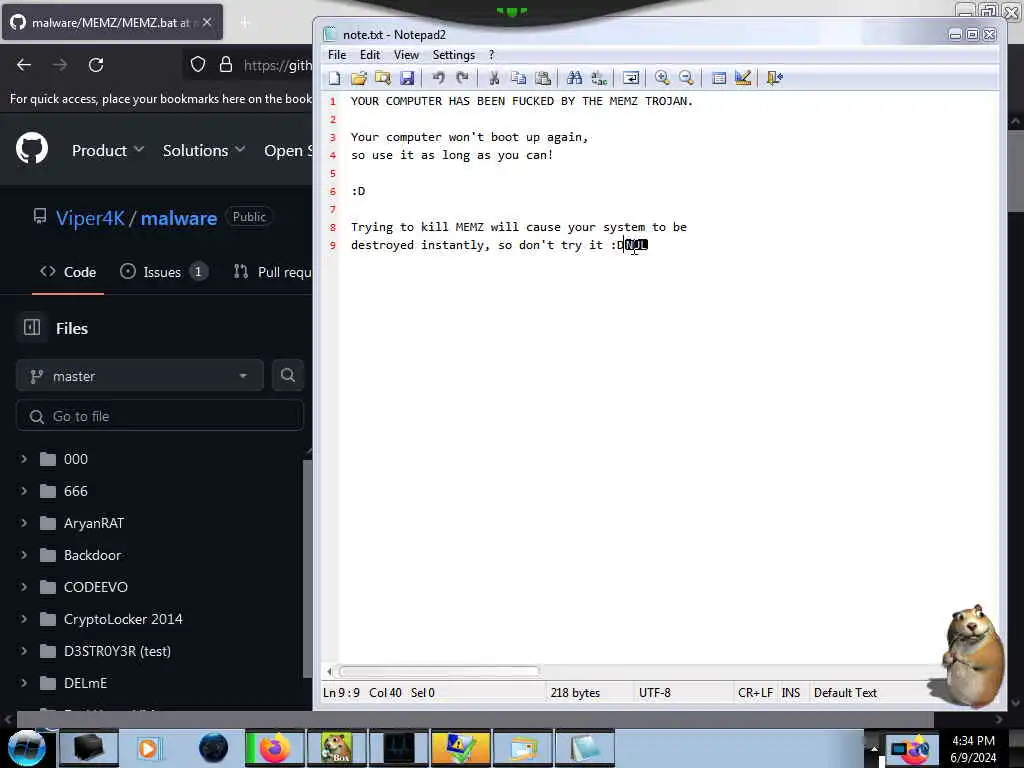Open the File menu in Notepad2
The image size is (1024, 768).
[337, 55]
